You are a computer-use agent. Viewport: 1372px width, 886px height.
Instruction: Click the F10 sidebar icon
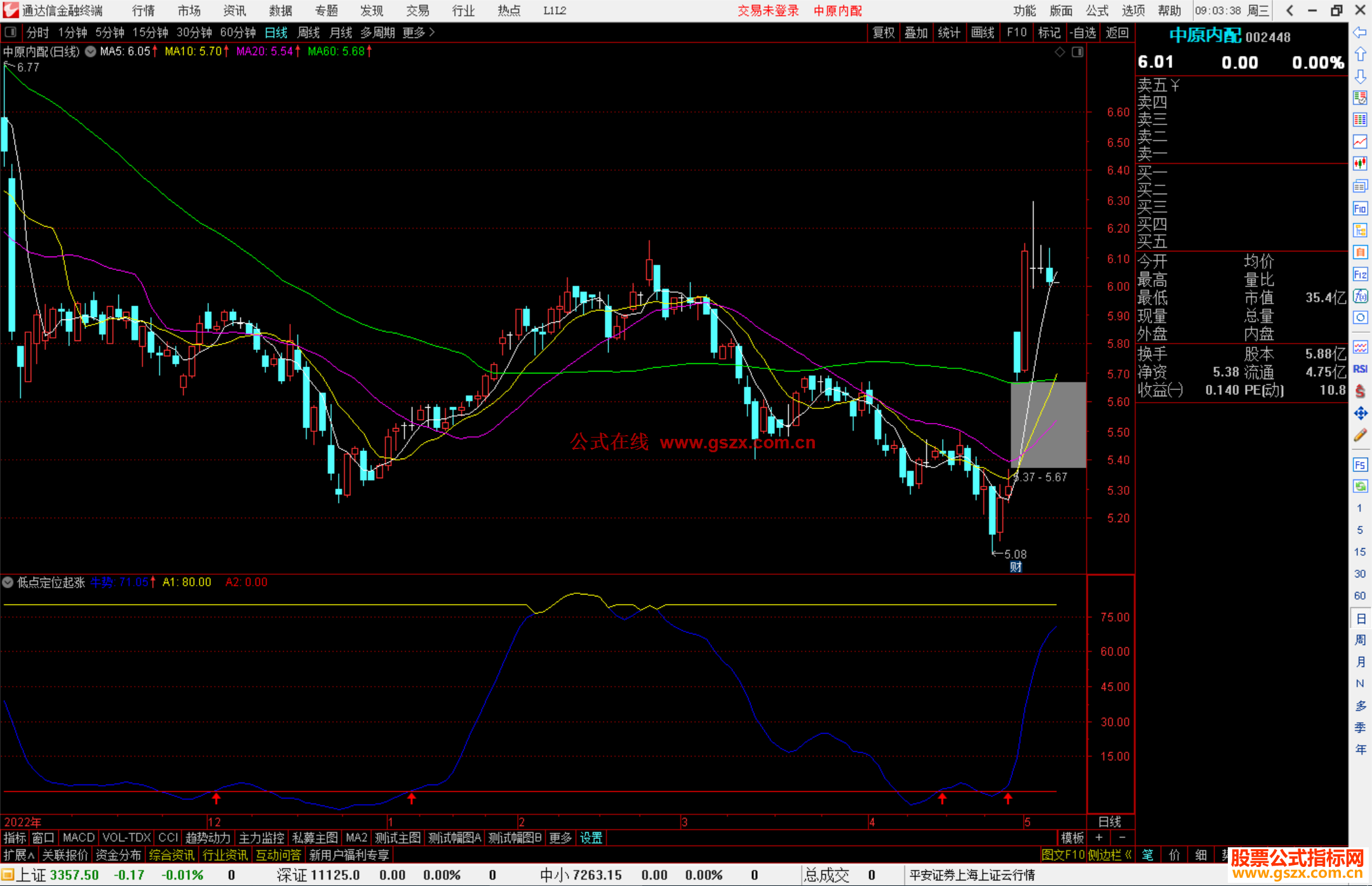(x=1360, y=209)
